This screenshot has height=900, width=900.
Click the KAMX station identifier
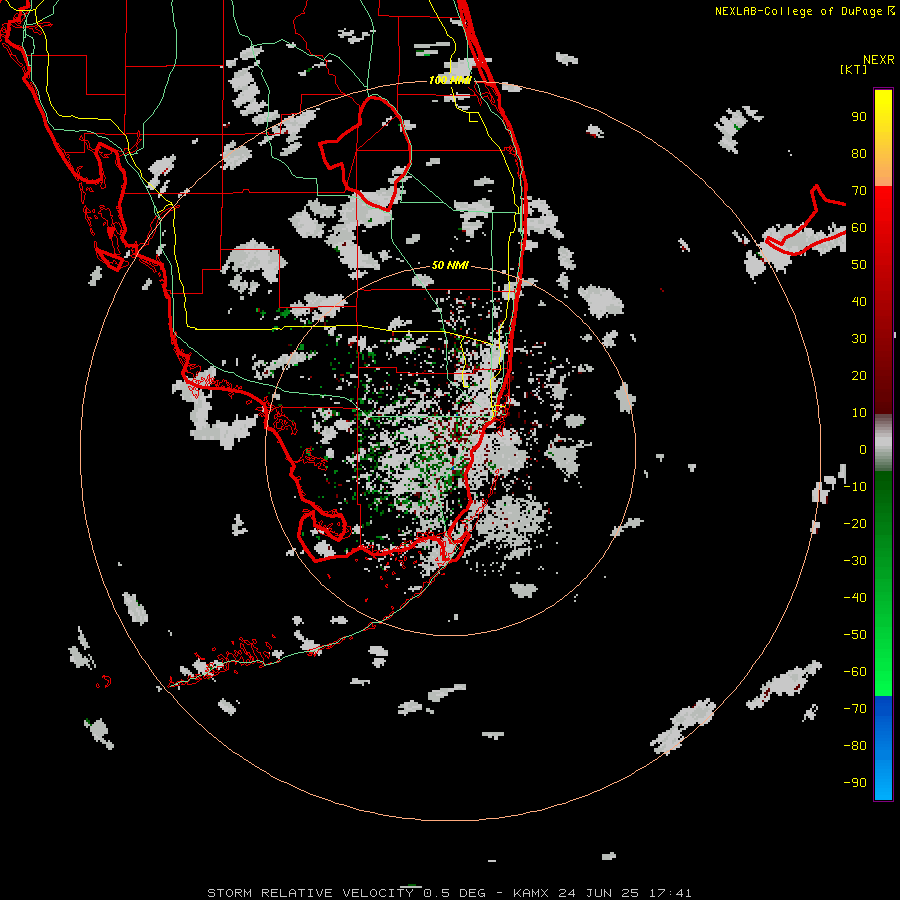tap(531, 893)
